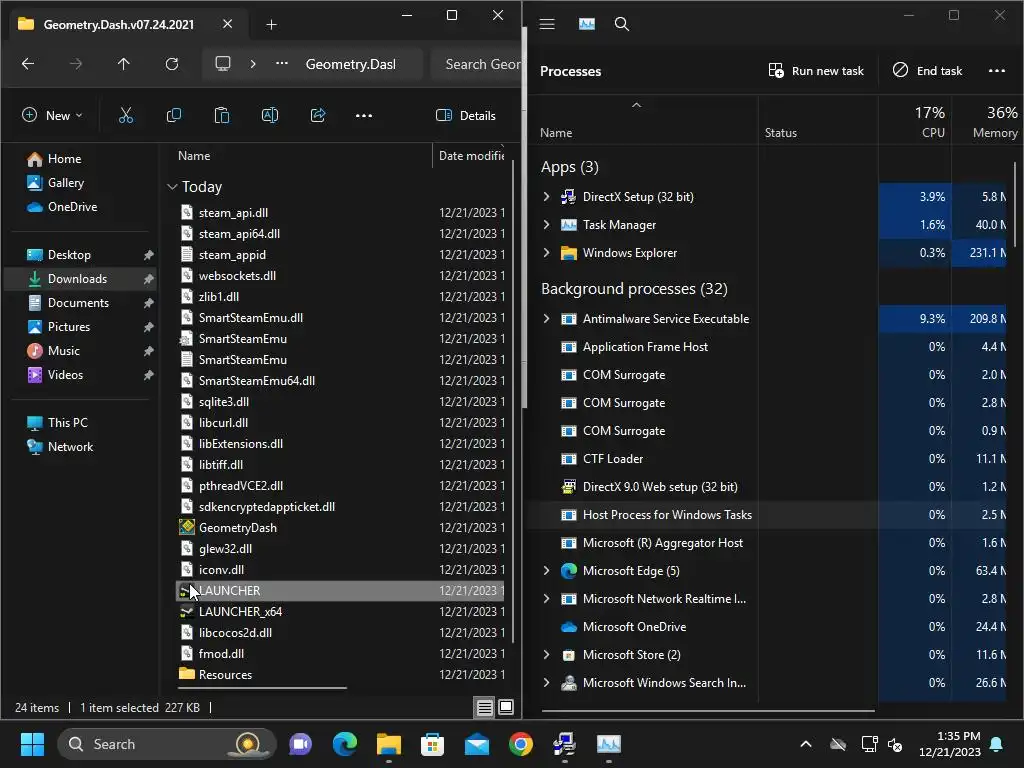Open Downloads in Explorer navigation pane
The width and height of the screenshot is (1024, 768).
pyautogui.click(x=81, y=279)
